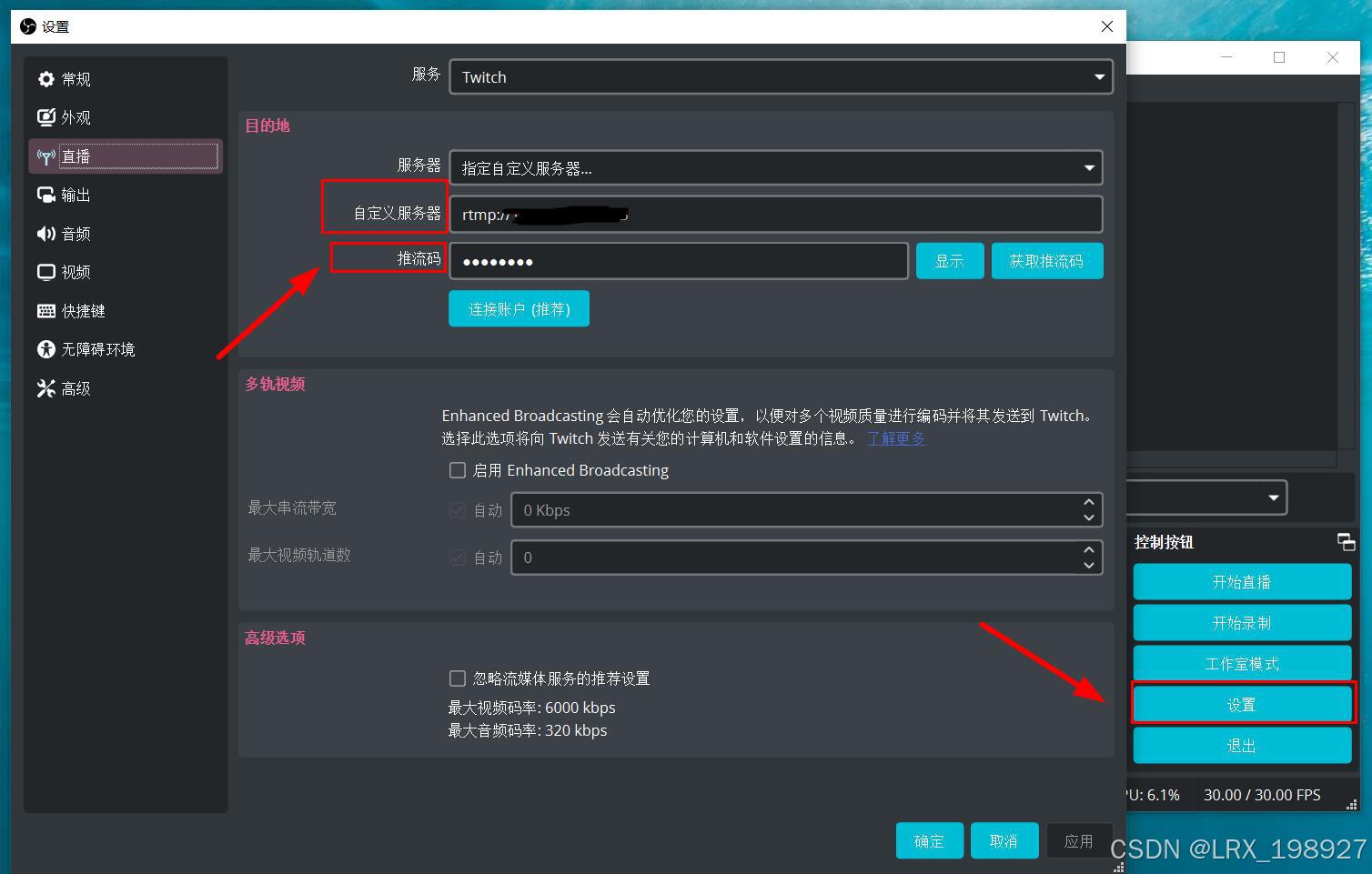Screen dimensions: 1372x874
Task: Close the Settings dialog with X
Action: 1107,26
